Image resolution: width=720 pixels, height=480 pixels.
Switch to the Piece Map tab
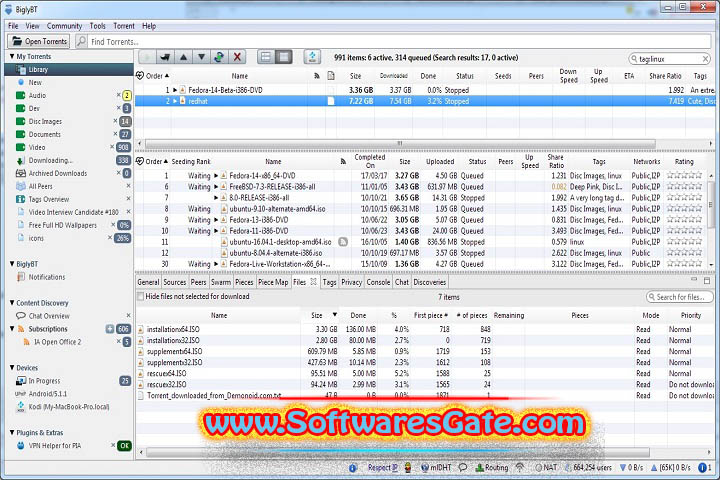tap(273, 282)
